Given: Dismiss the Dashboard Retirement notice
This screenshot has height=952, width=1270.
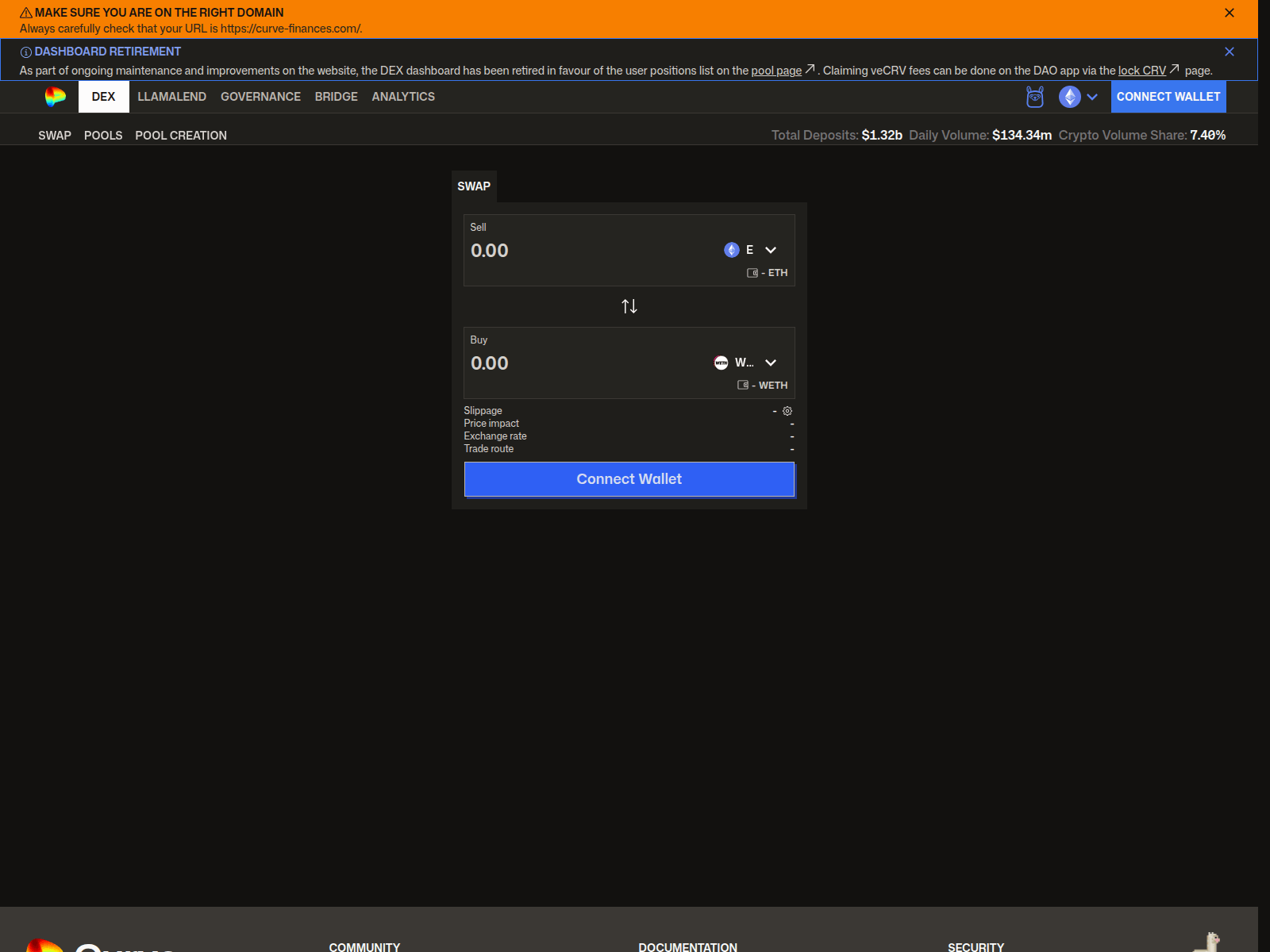Looking at the screenshot, I should tap(1229, 52).
